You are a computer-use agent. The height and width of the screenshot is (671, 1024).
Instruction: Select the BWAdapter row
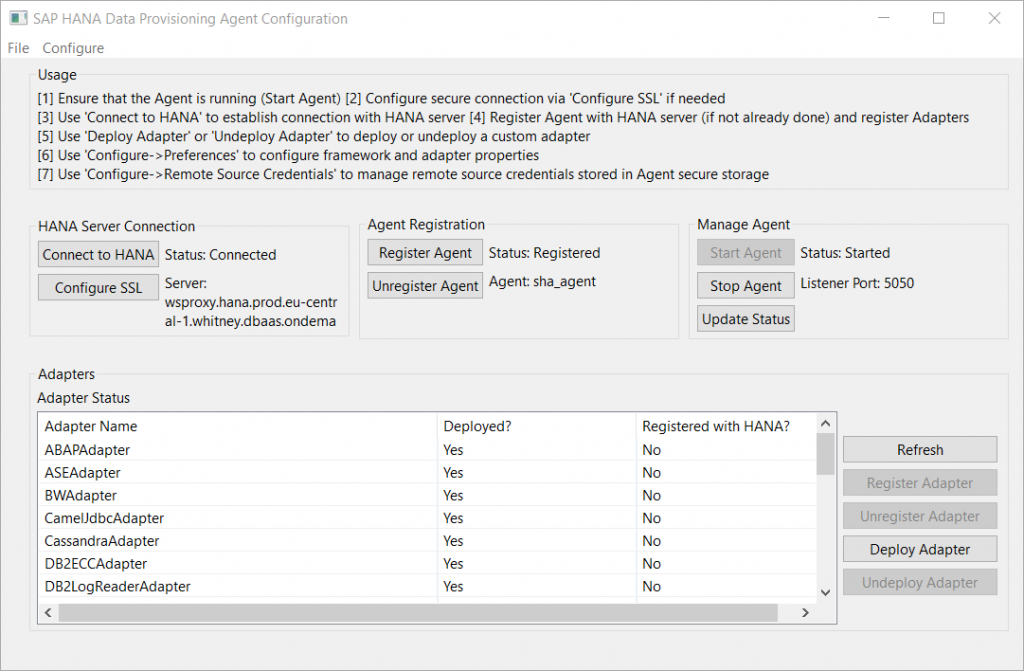point(427,495)
